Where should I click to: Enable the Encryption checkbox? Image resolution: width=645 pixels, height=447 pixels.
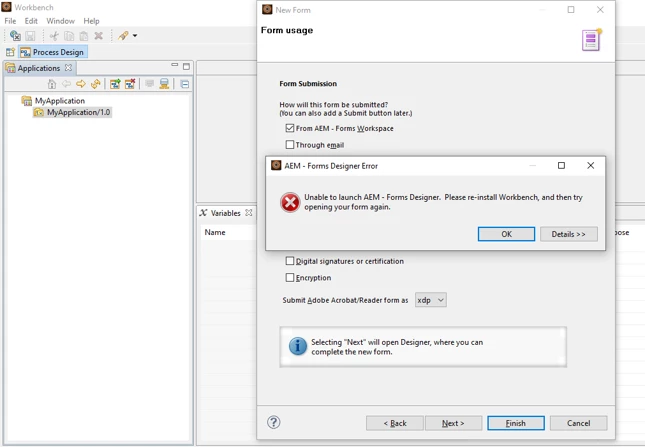290,278
